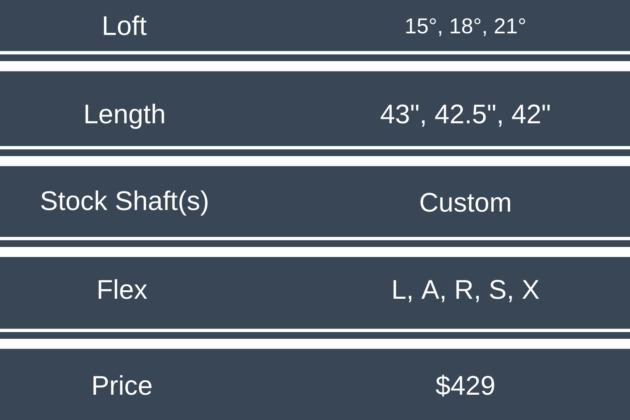Image resolution: width=630 pixels, height=420 pixels.
Task: Select the 43" length value
Action: click(x=397, y=114)
